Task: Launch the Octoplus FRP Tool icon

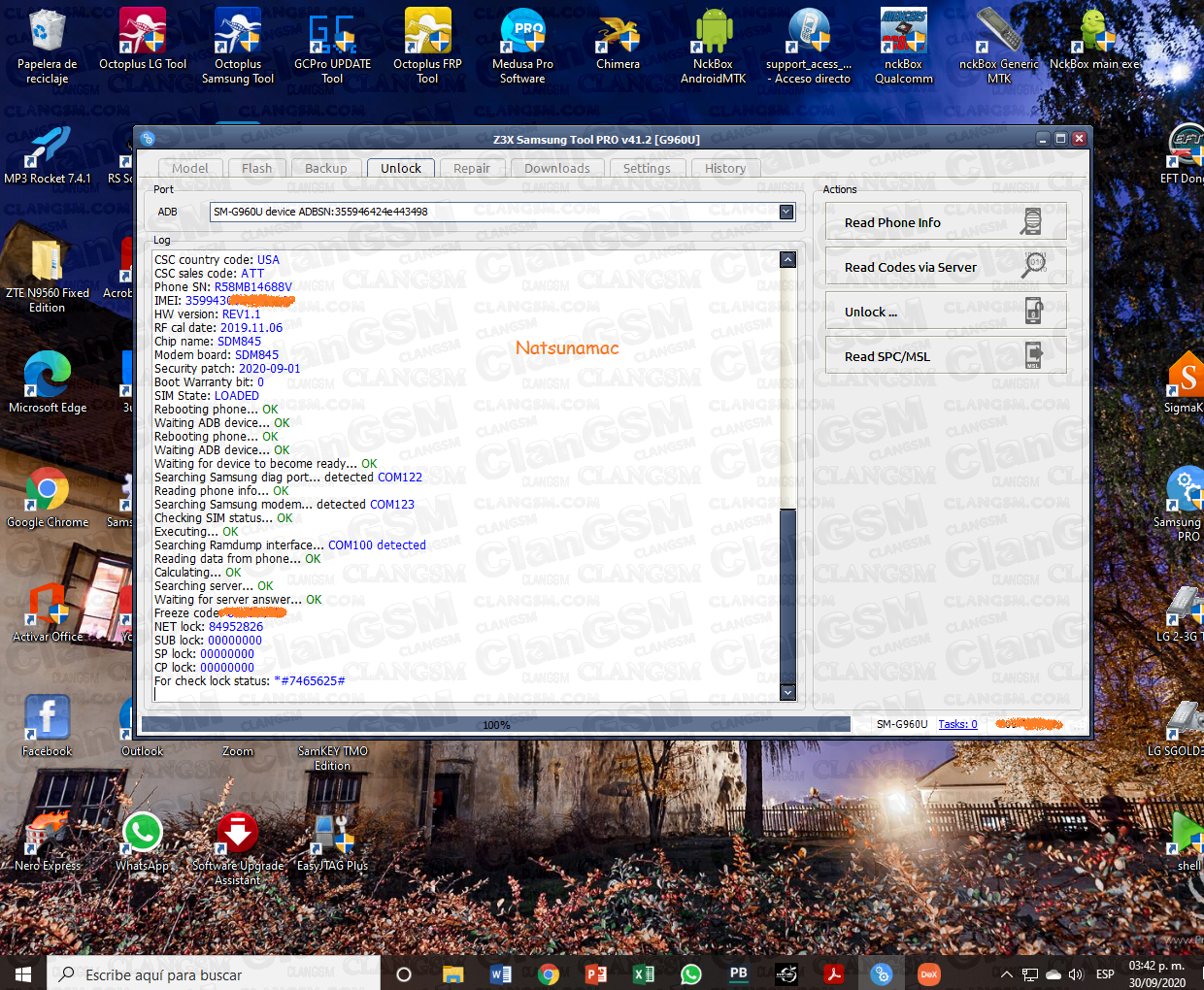Action: tap(427, 46)
